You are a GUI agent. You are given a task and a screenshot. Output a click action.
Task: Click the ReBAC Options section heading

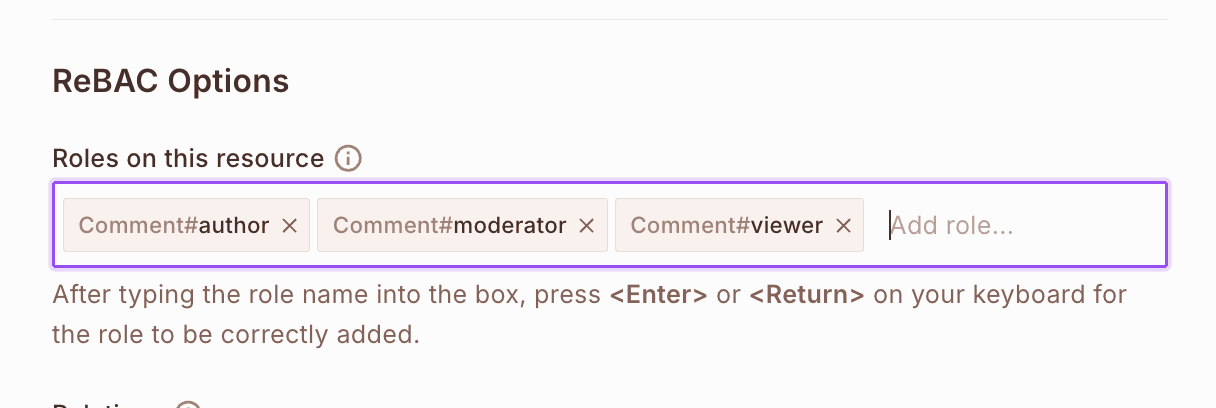pyautogui.click(x=170, y=81)
